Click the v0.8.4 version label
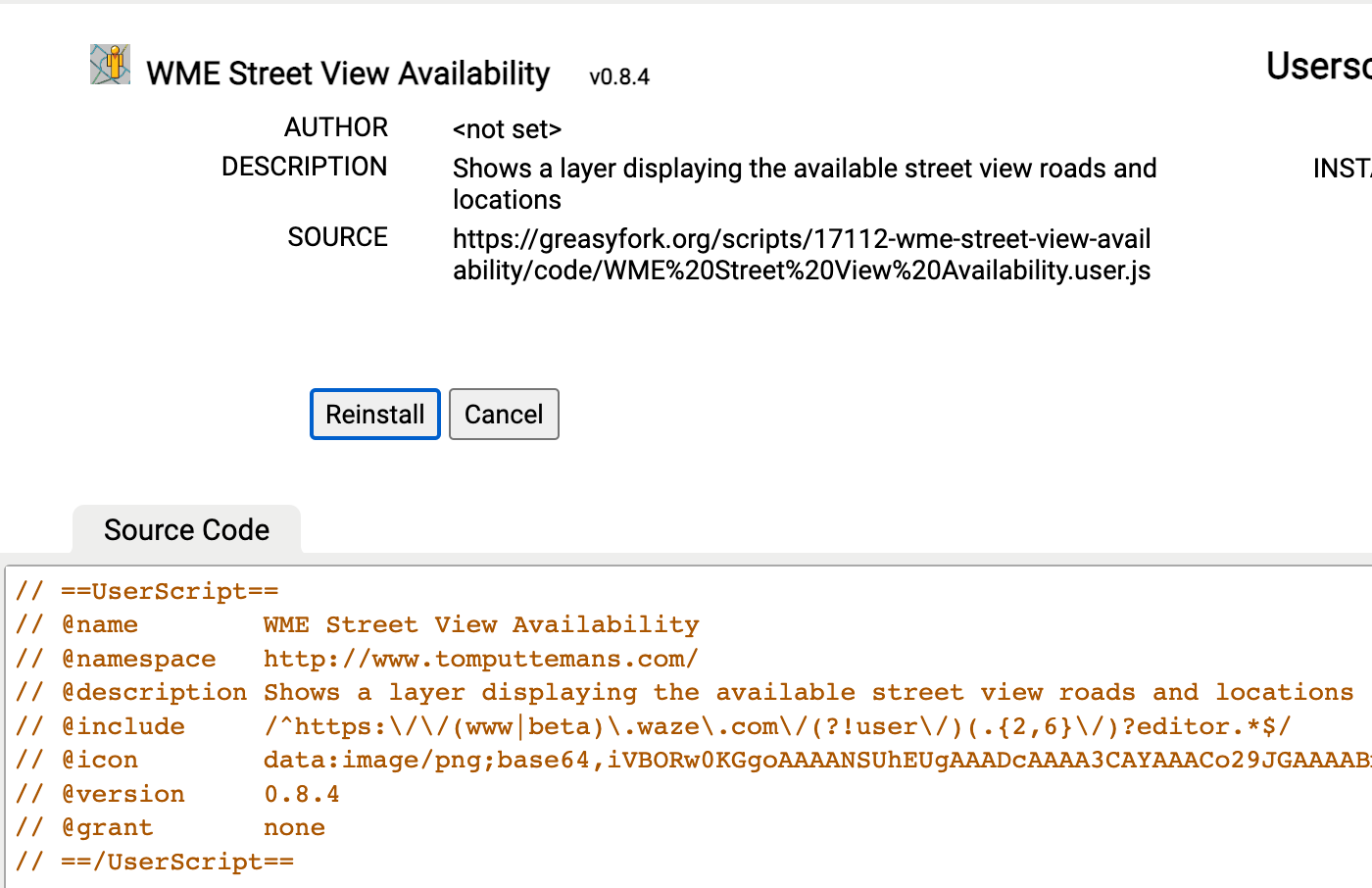This screenshot has height=888, width=1372. coord(618,77)
